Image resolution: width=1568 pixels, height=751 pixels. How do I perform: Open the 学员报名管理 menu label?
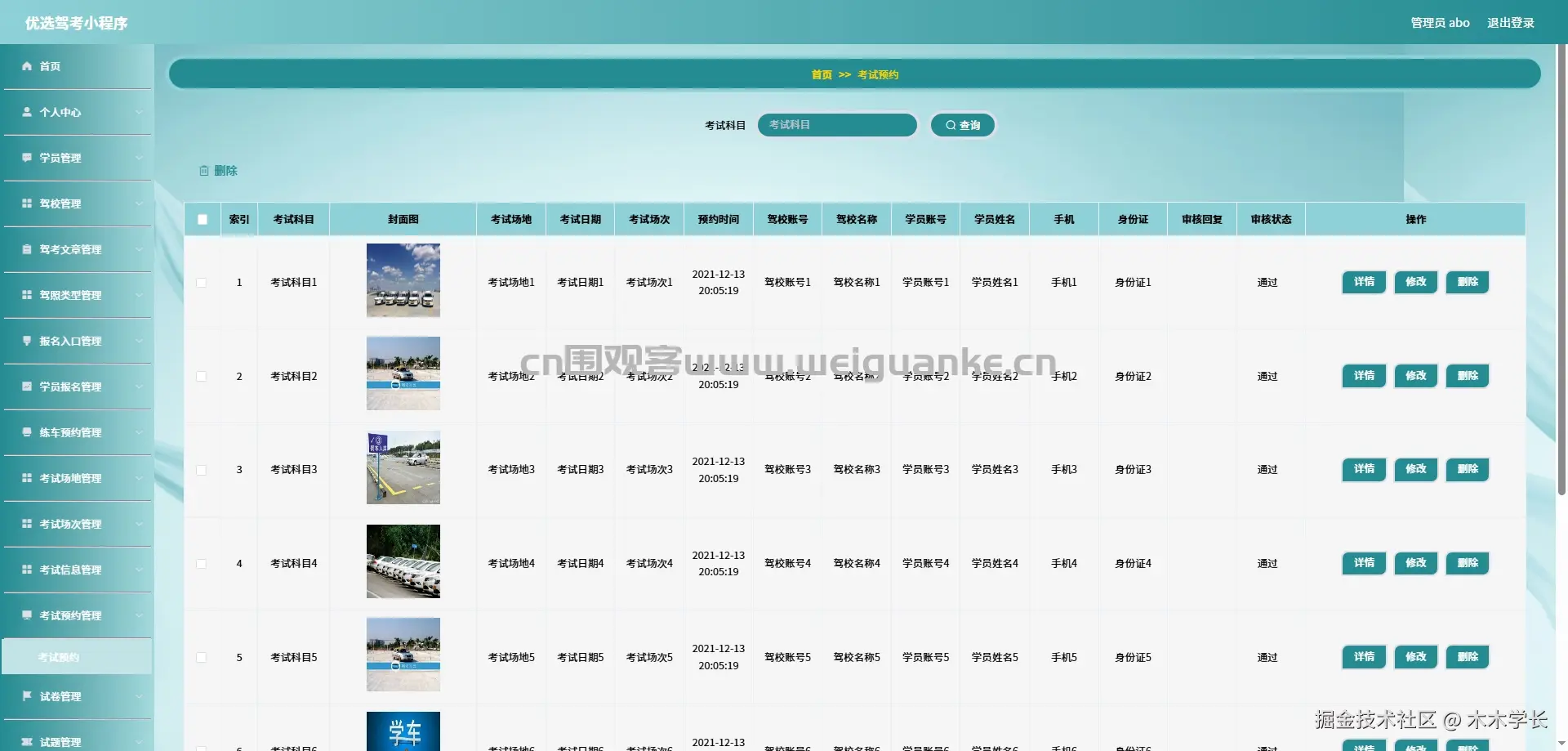(x=70, y=387)
